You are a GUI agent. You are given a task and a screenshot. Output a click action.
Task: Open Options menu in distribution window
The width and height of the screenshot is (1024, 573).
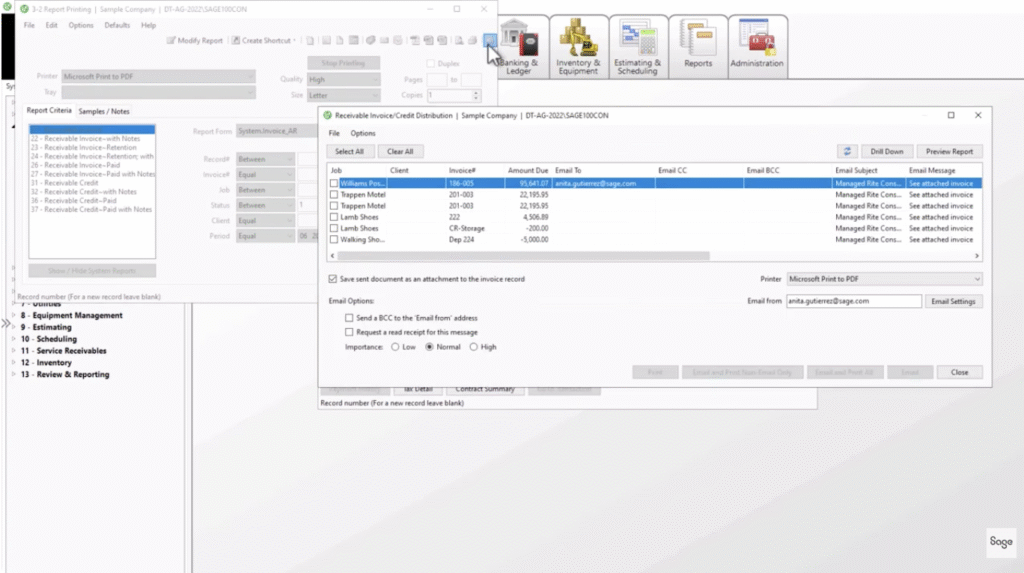click(362, 133)
